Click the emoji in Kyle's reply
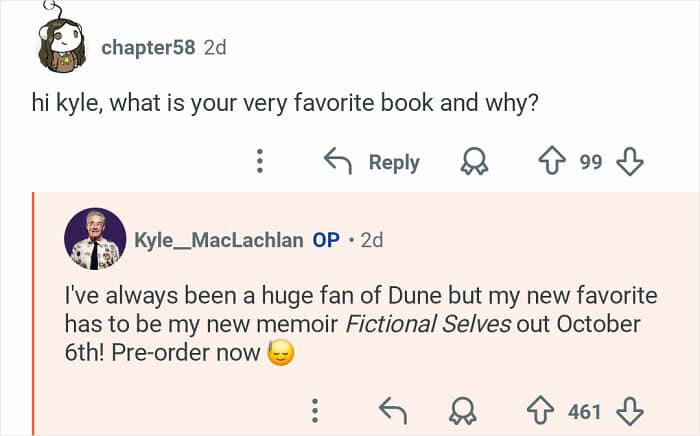This screenshot has width=700, height=436. click(281, 353)
